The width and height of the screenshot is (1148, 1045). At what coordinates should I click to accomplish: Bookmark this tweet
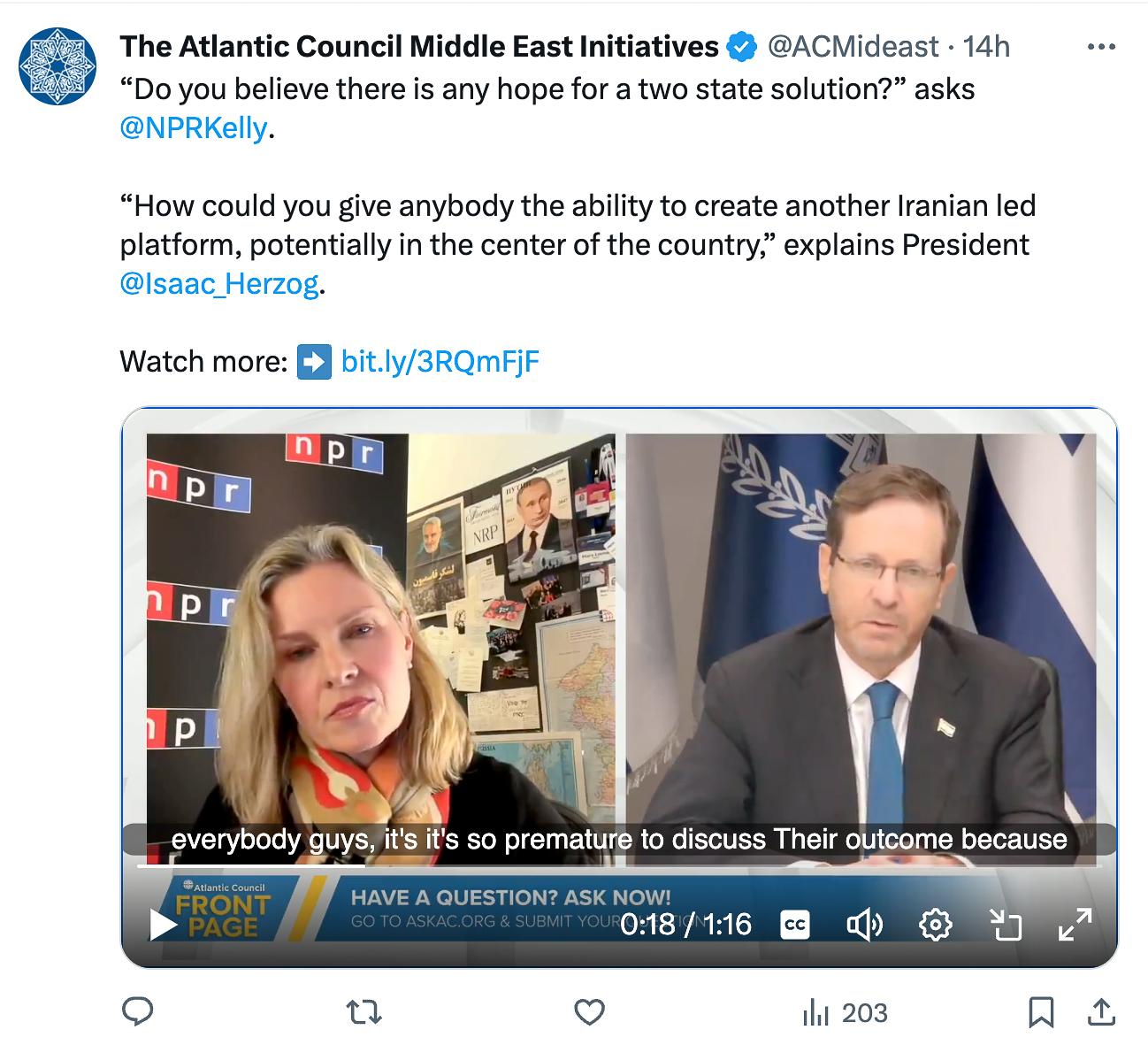(x=1042, y=1012)
